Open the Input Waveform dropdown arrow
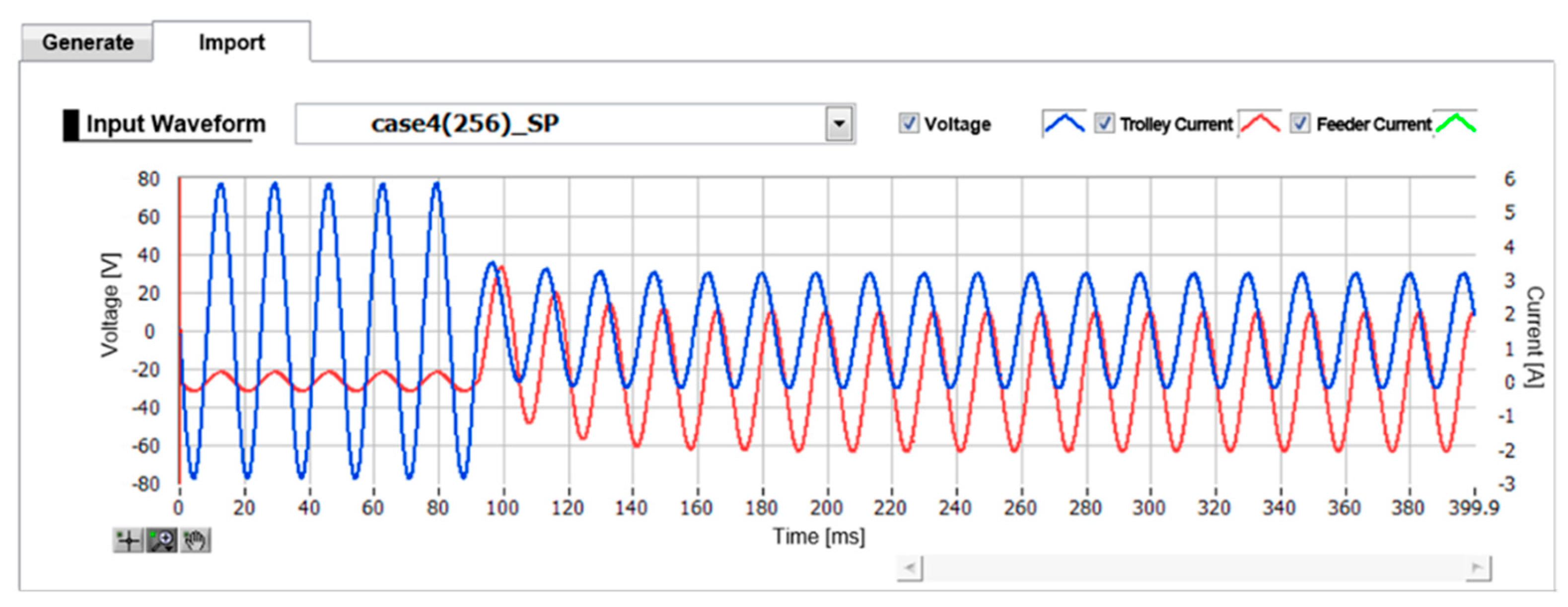Image resolution: width=1568 pixels, height=607 pixels. [840, 124]
